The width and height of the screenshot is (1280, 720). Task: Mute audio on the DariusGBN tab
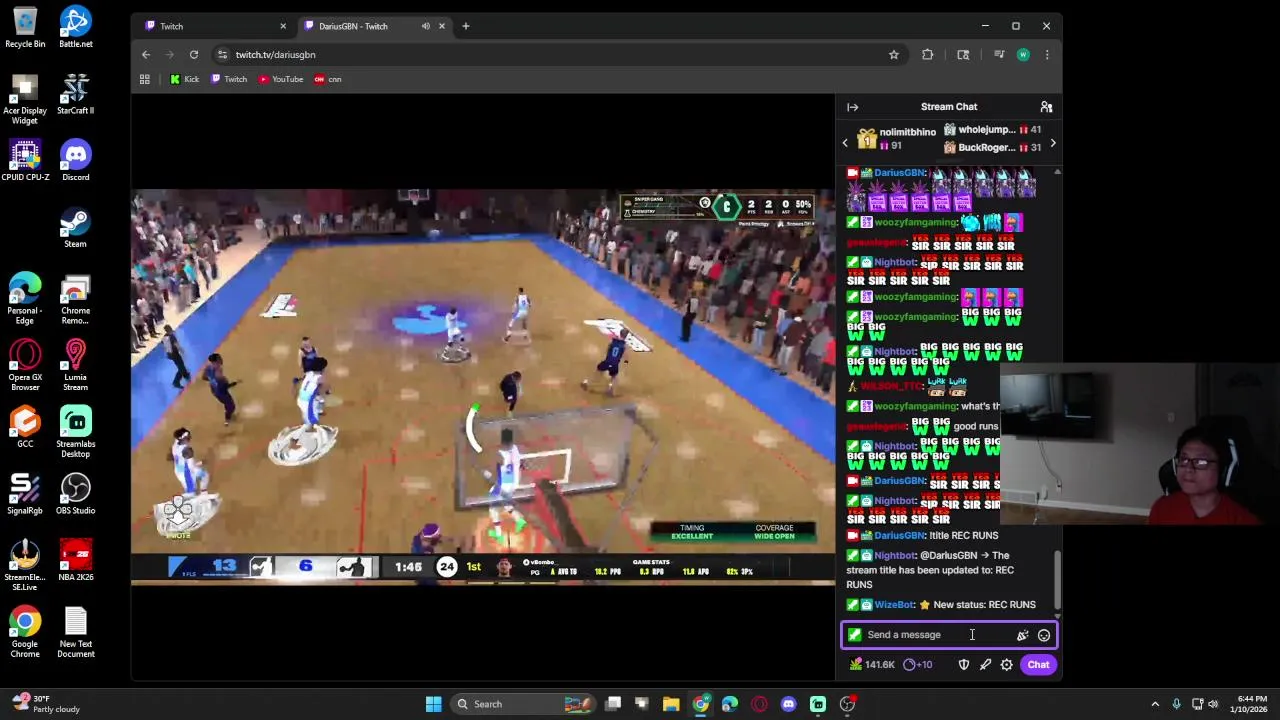point(426,26)
